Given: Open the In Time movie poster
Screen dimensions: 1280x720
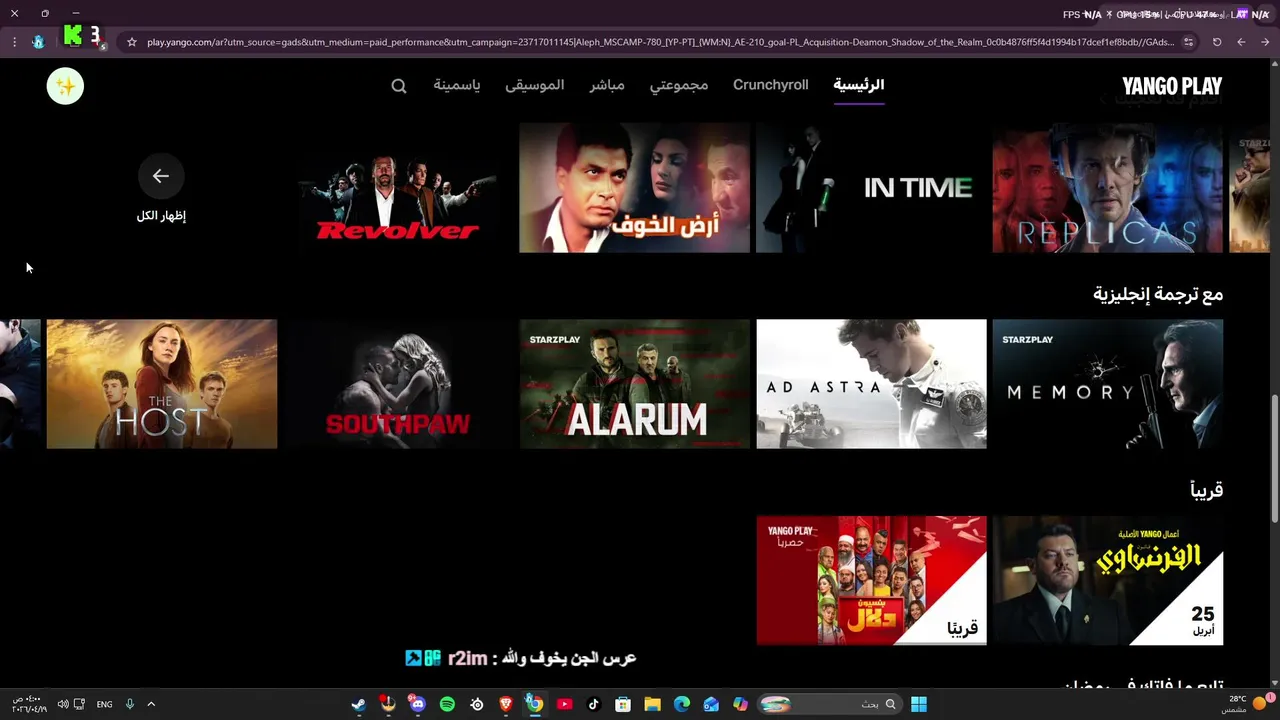Looking at the screenshot, I should point(871,188).
